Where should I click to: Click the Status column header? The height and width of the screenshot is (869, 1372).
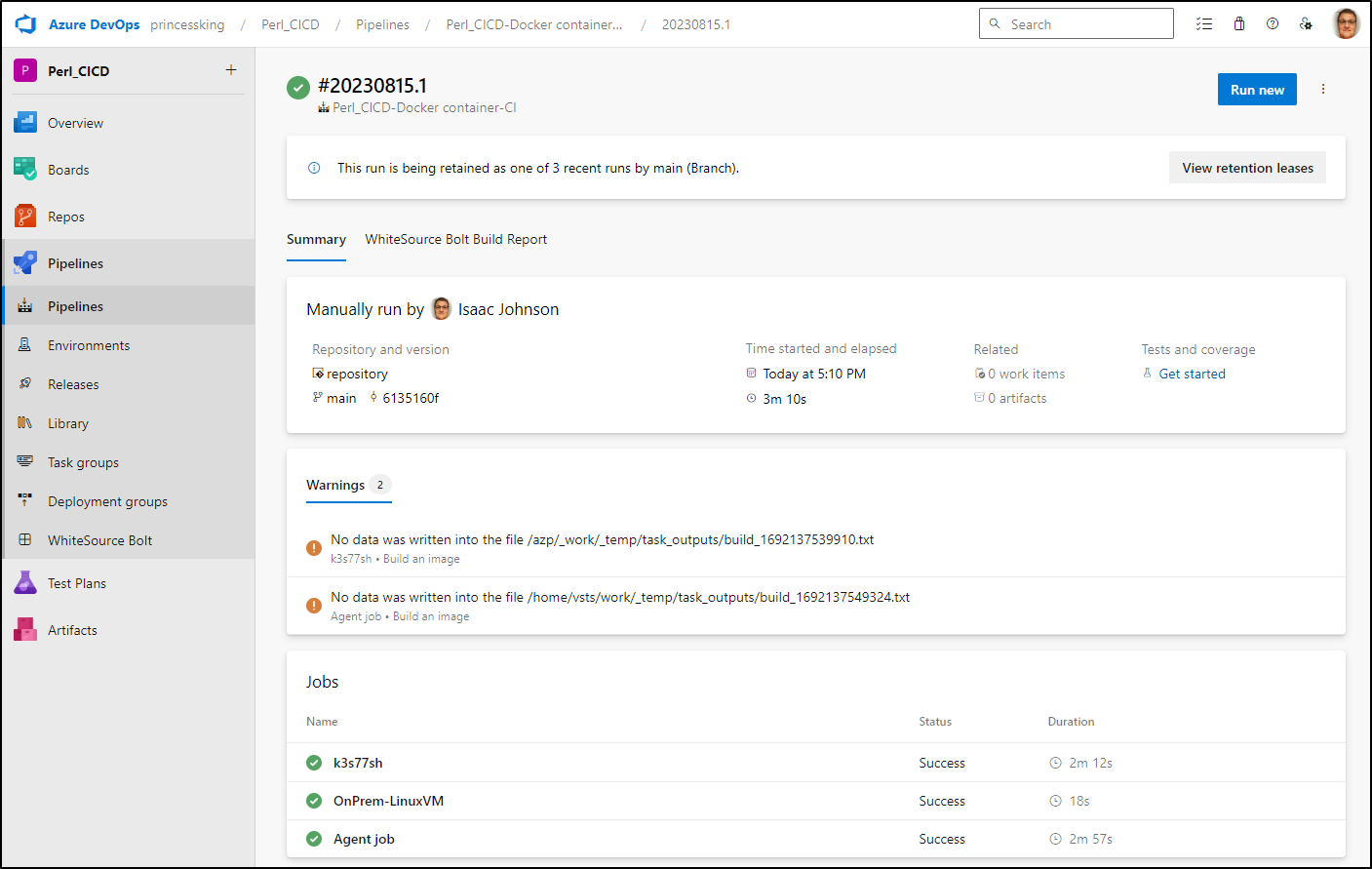tap(935, 722)
